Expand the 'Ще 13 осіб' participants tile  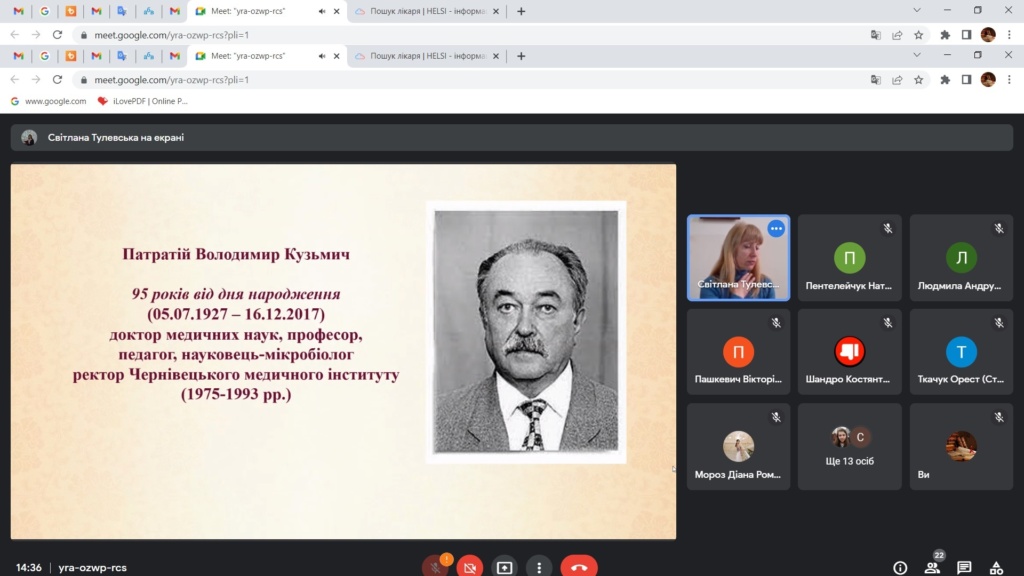click(849, 446)
